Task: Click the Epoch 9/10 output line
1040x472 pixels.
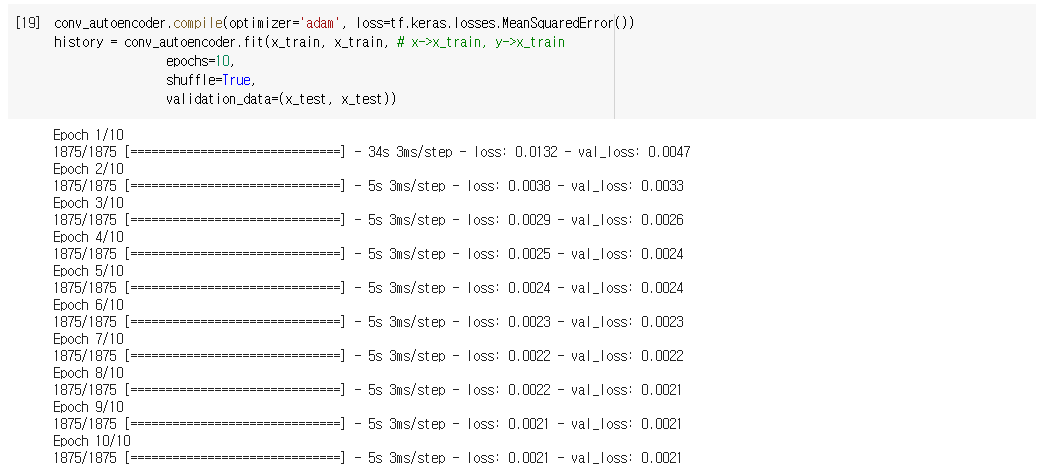Action: click(88, 407)
